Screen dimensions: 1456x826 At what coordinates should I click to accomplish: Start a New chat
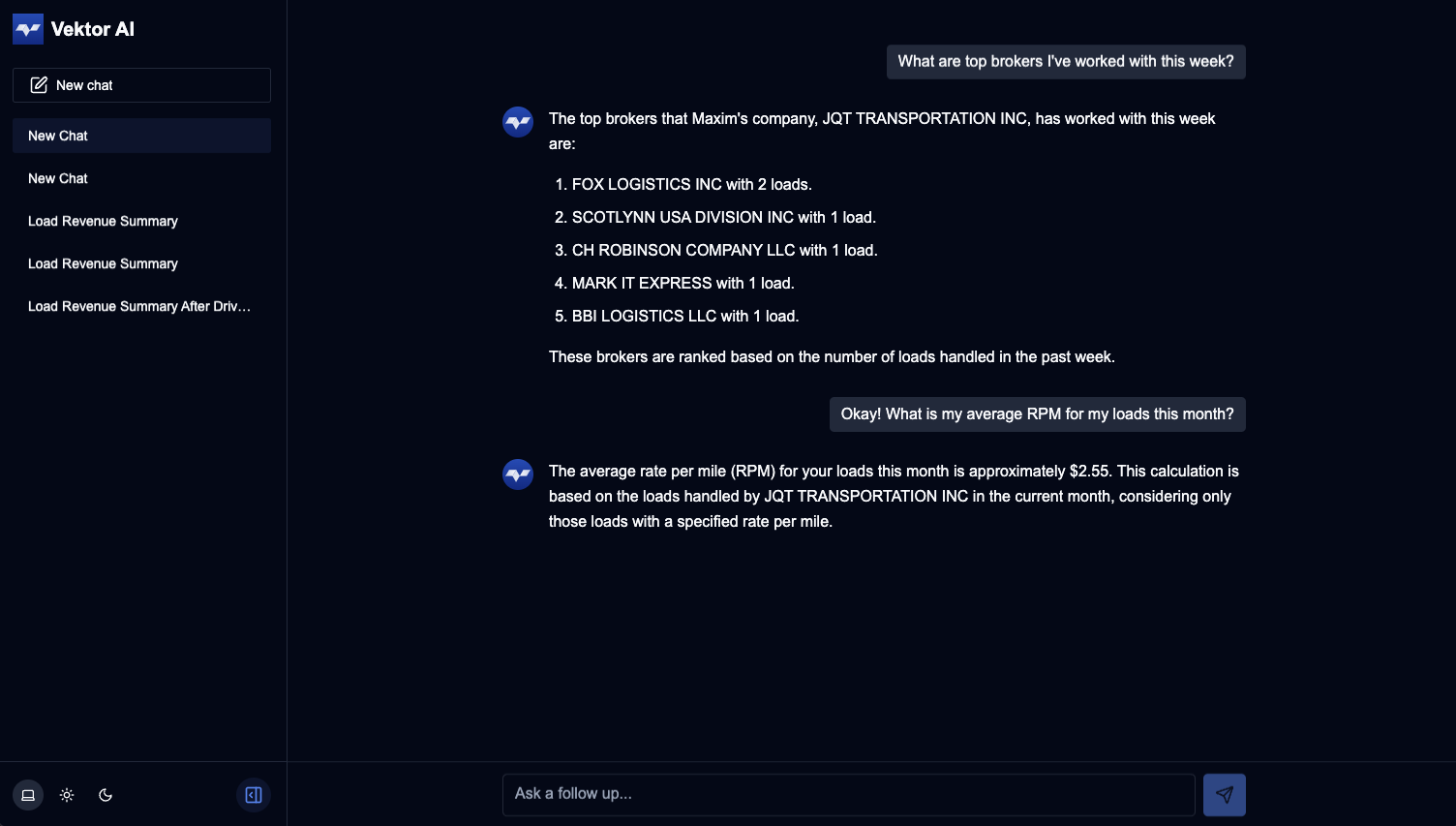tap(141, 85)
